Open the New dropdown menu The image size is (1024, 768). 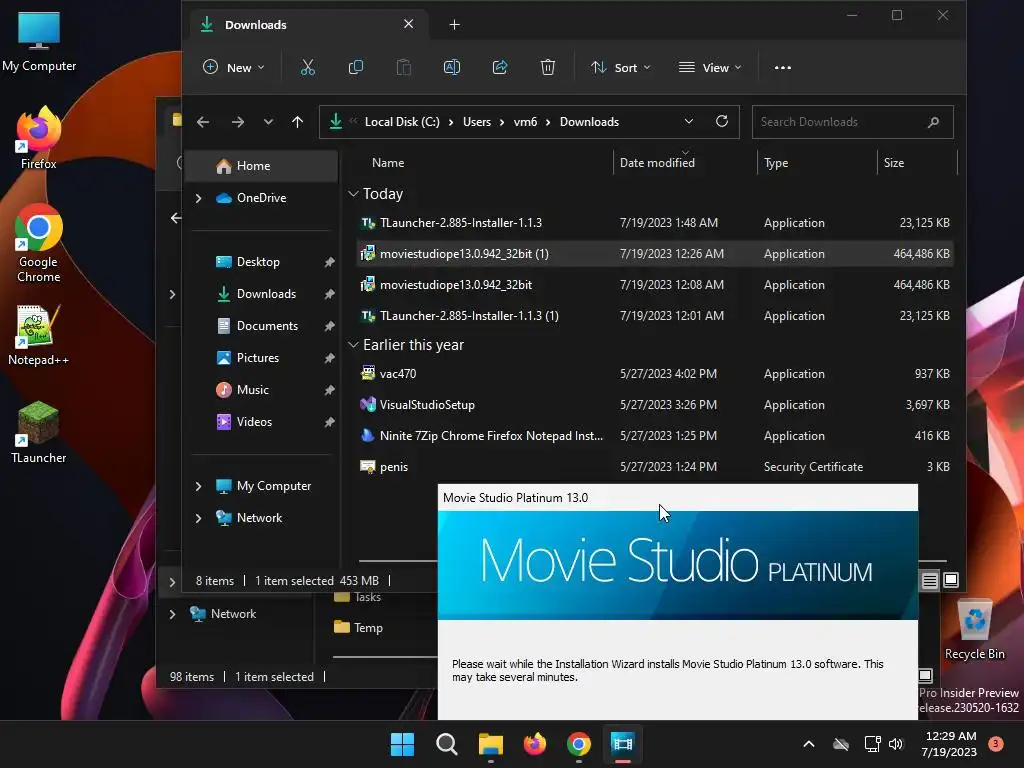click(x=234, y=67)
